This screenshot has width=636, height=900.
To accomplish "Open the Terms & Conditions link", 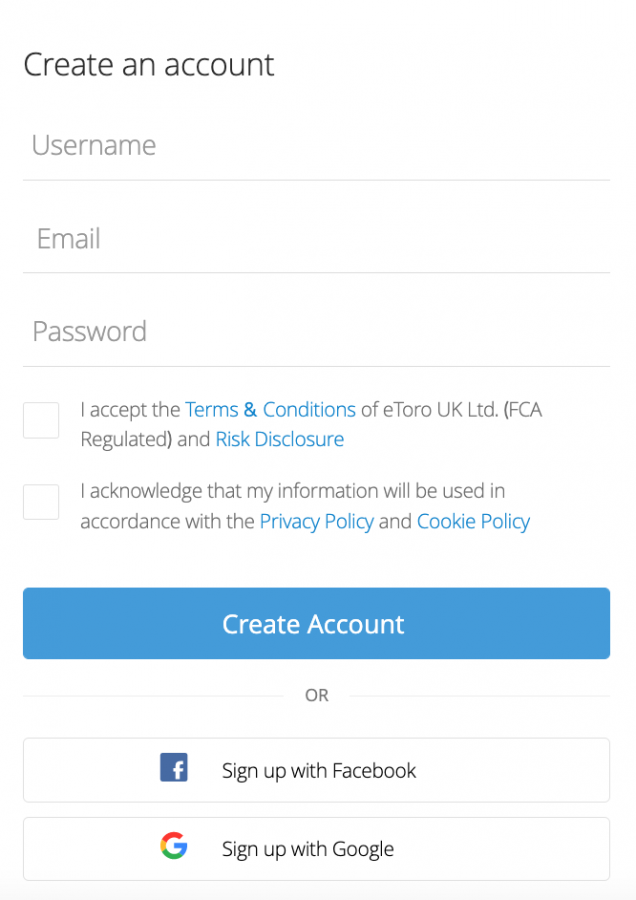I will pos(270,410).
